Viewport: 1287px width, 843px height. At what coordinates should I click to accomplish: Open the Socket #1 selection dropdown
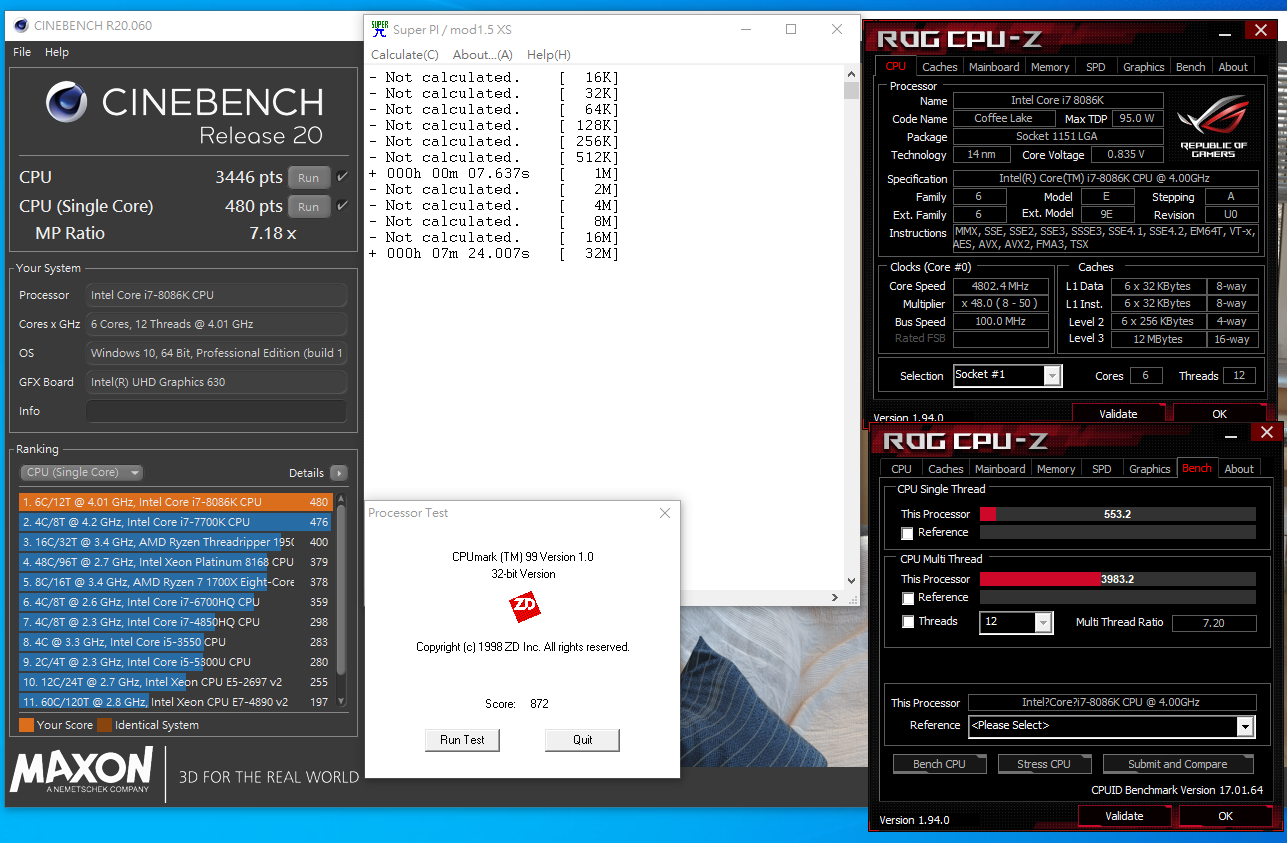[x=1007, y=375]
